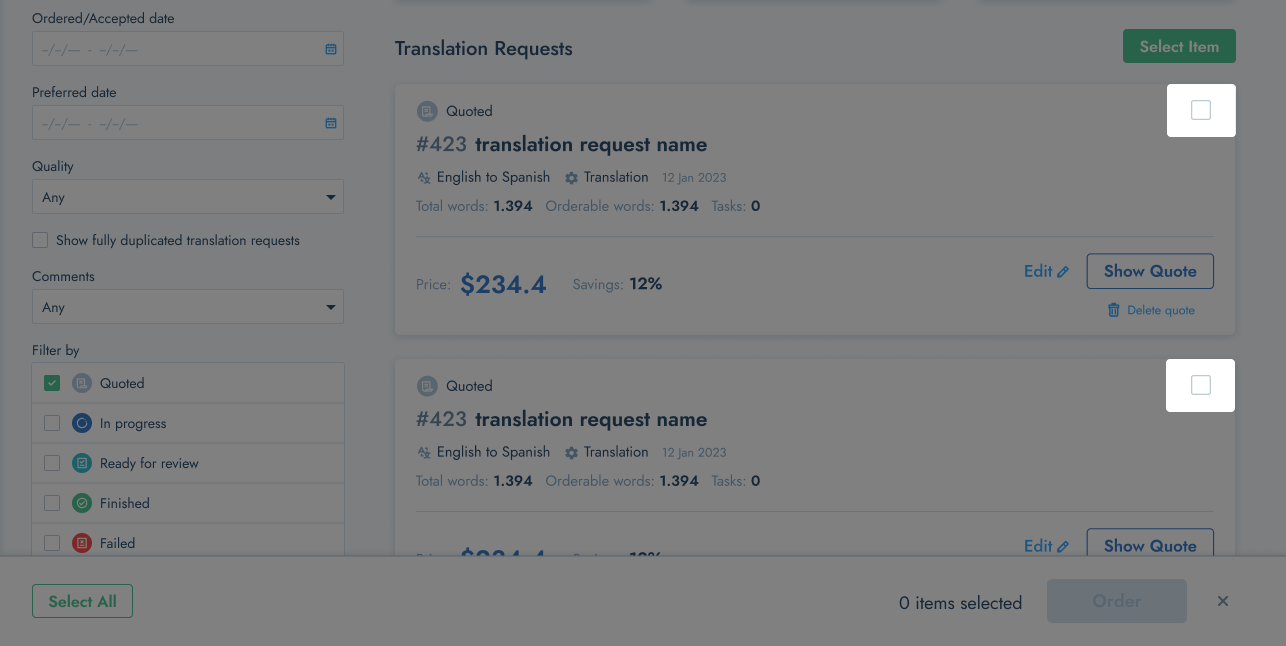The width and height of the screenshot is (1286, 646).
Task: Open the Quality dropdown
Action: pos(187,197)
